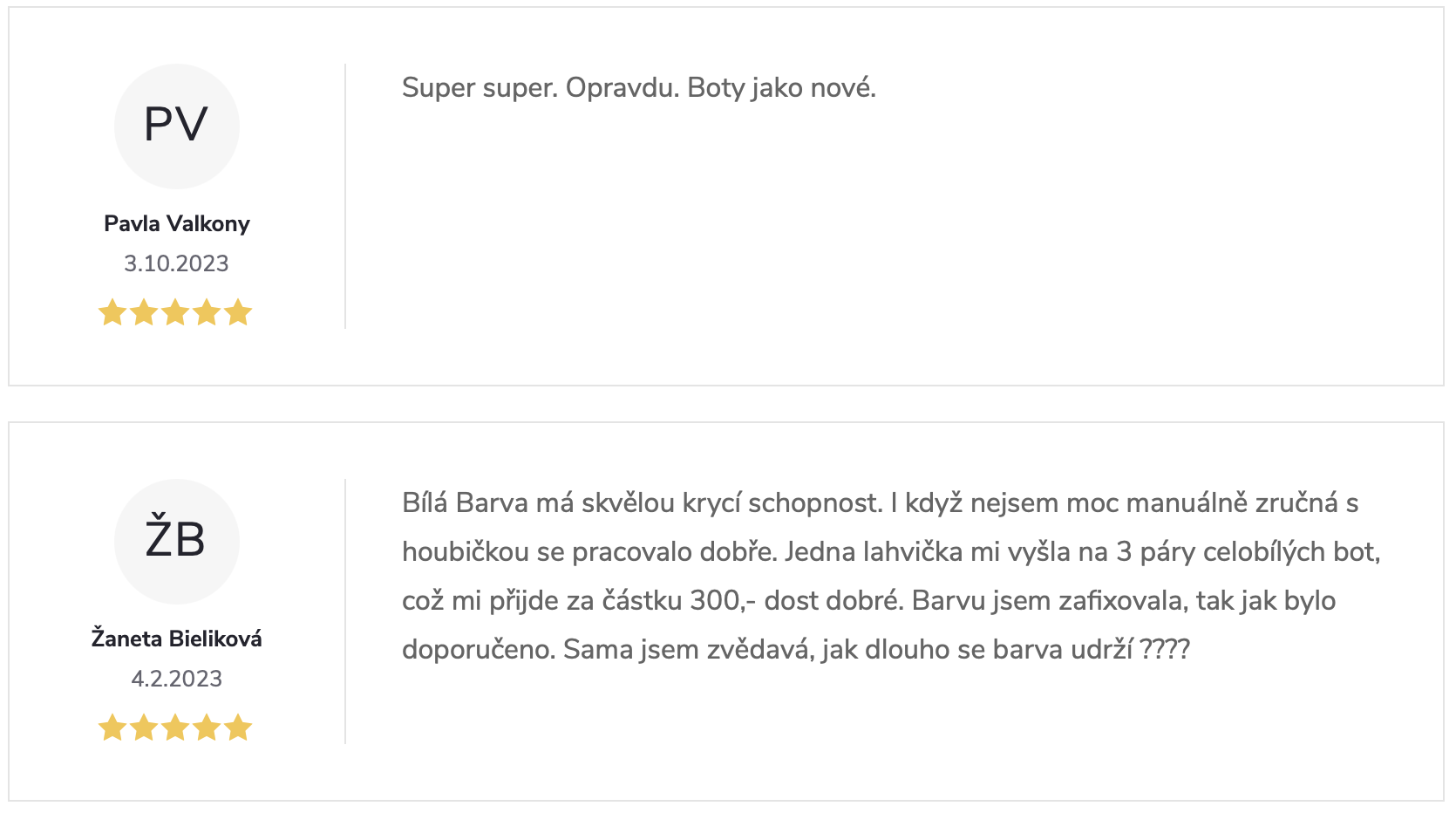Click the review date 3.10.2023
1456x813 pixels.
pyautogui.click(x=176, y=263)
